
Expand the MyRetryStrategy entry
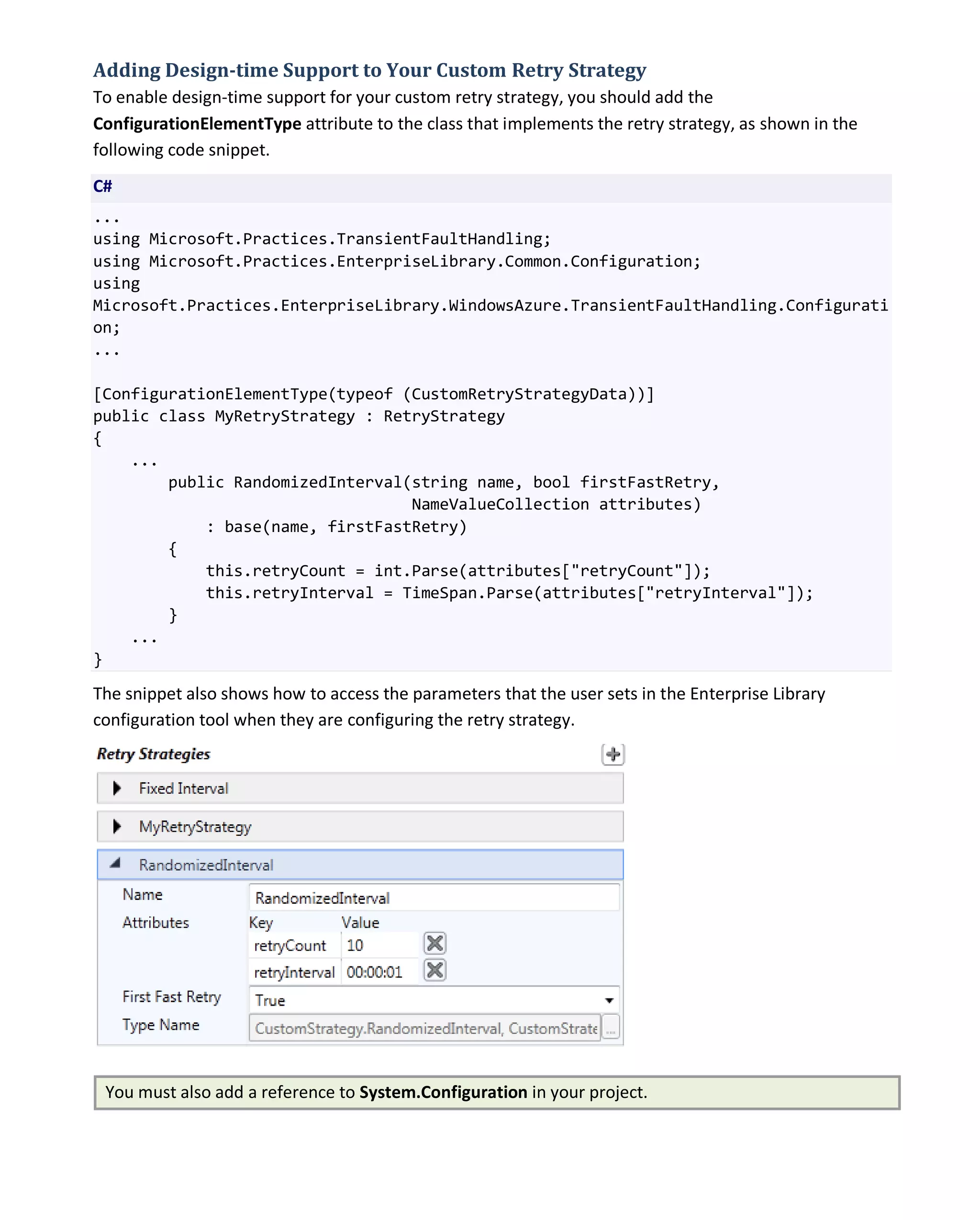(x=117, y=827)
